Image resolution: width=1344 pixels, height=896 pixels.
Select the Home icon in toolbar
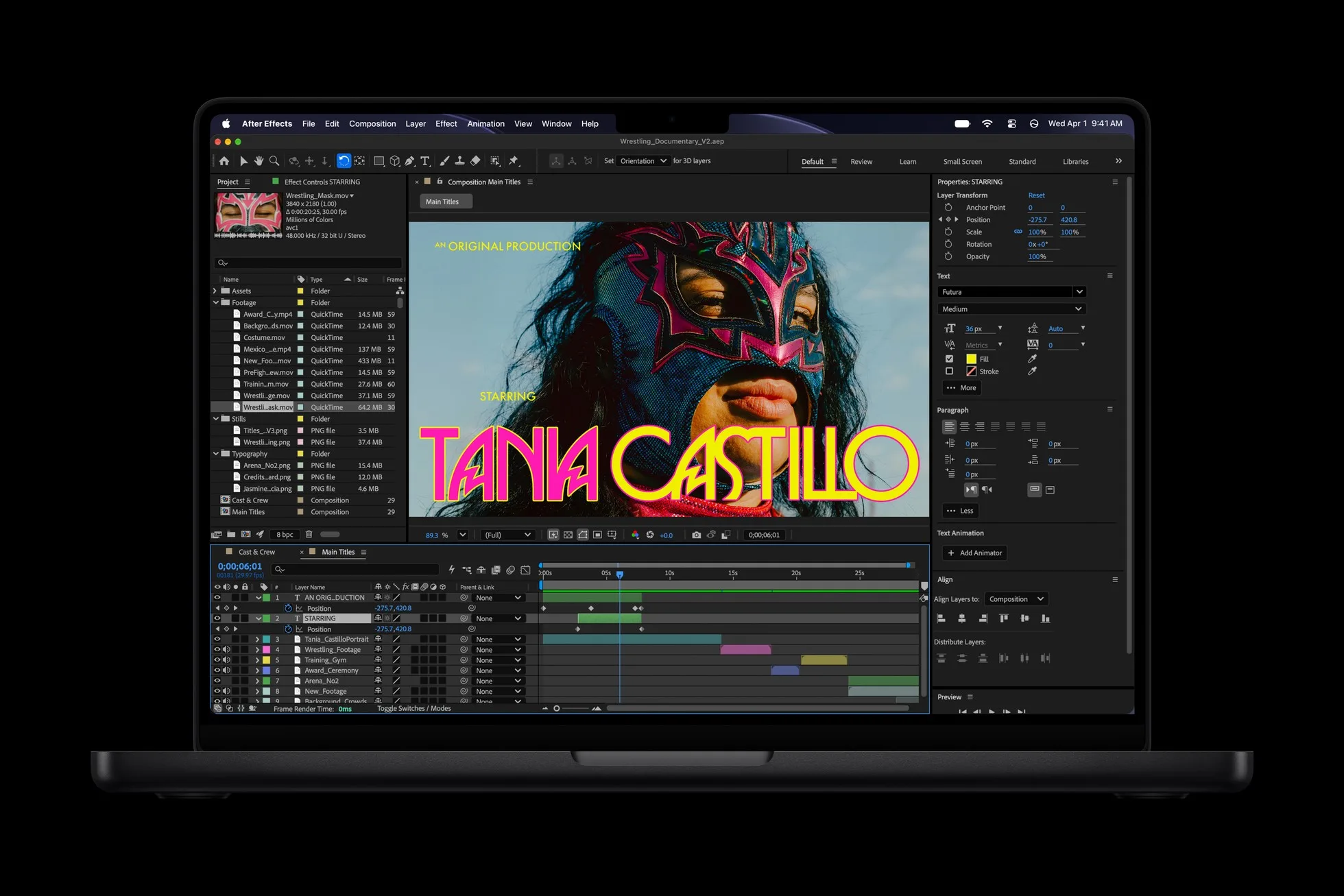pyautogui.click(x=224, y=161)
